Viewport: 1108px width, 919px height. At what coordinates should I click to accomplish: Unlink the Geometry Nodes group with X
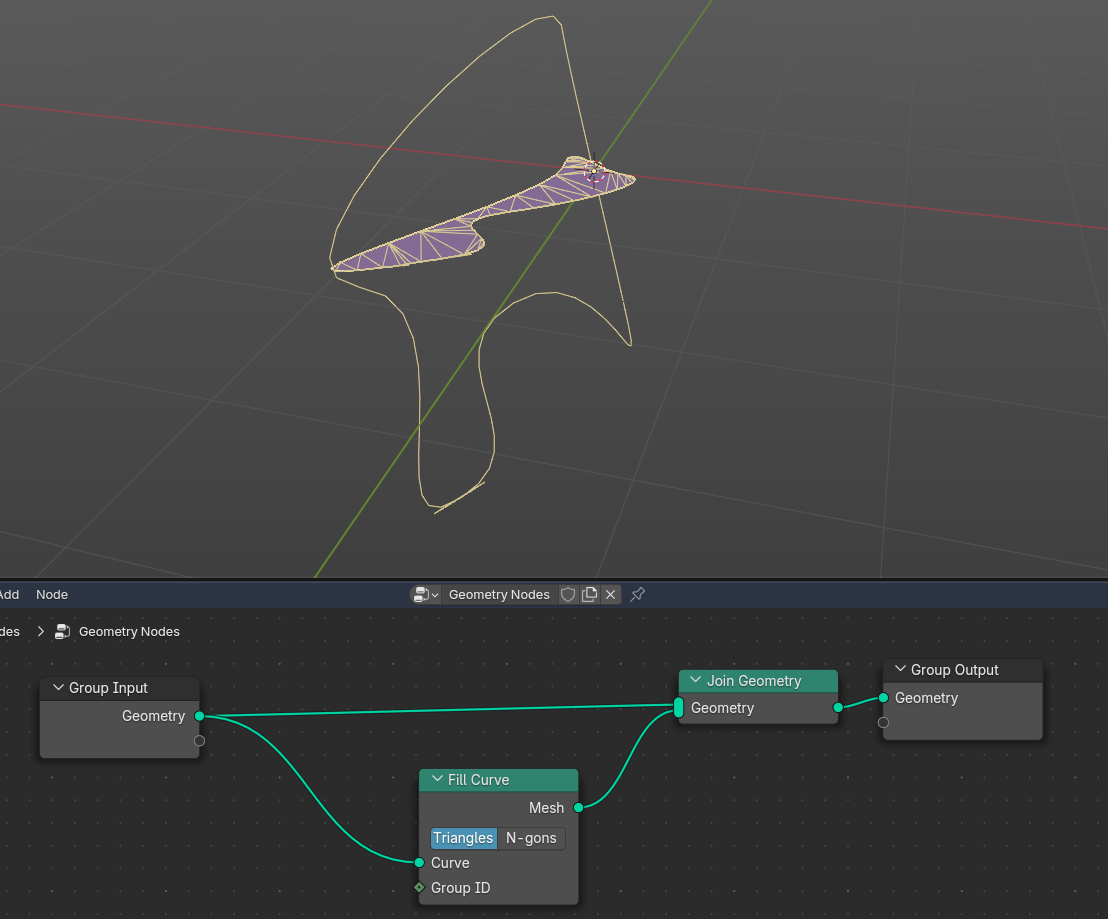[611, 595]
